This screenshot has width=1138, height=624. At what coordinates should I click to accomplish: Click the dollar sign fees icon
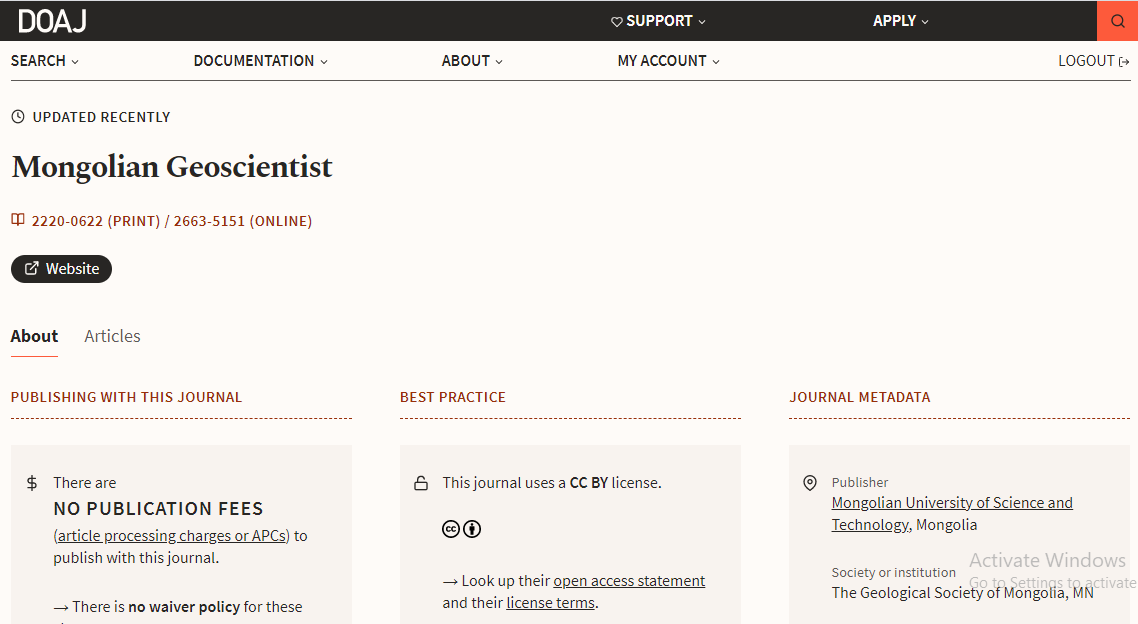click(x=32, y=483)
